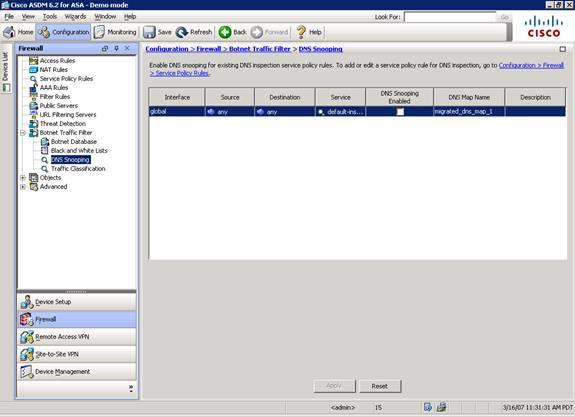Click the AAA Rules tree icon

tap(33, 88)
